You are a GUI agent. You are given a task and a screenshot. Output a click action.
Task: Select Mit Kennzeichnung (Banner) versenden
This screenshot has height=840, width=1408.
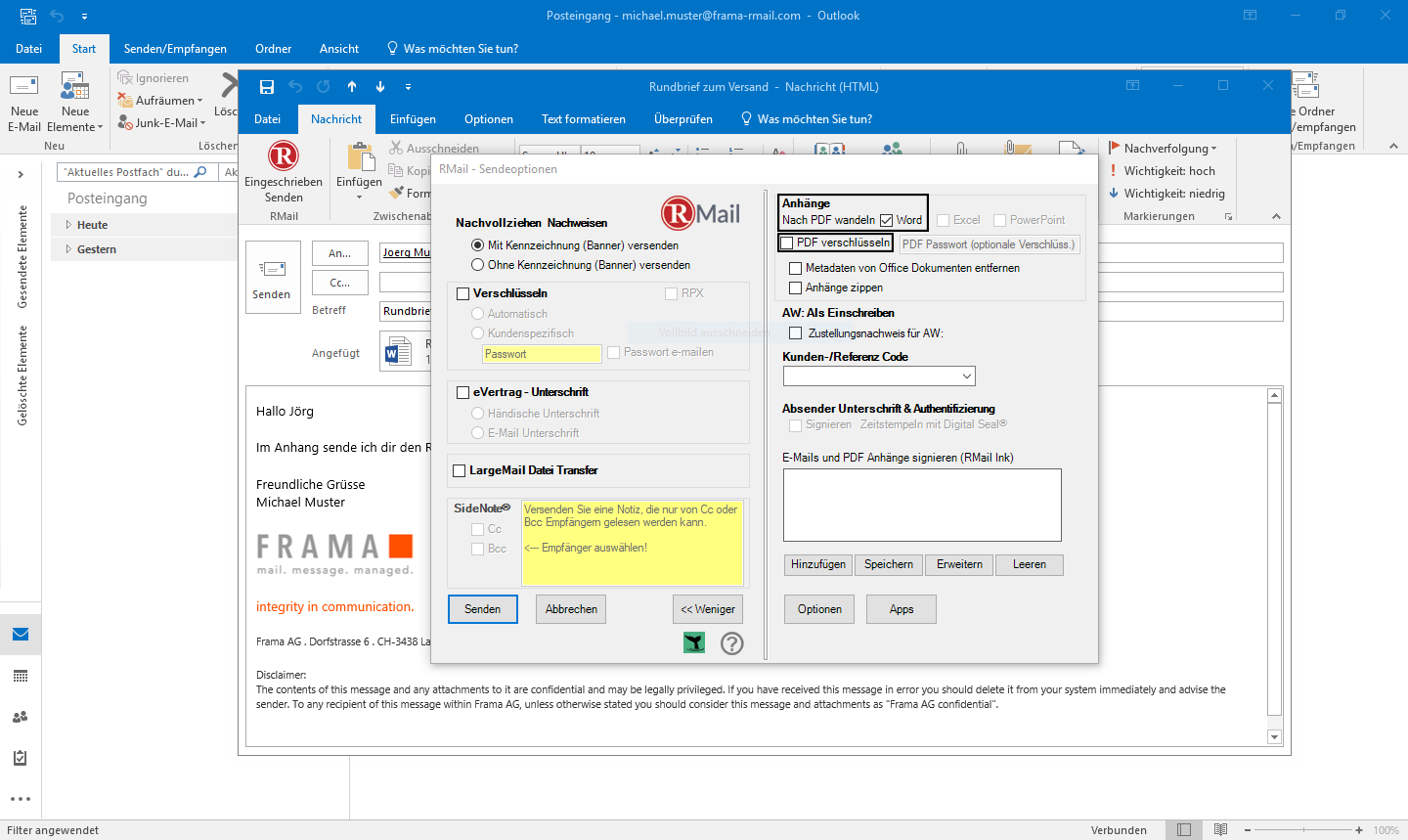pos(575,245)
